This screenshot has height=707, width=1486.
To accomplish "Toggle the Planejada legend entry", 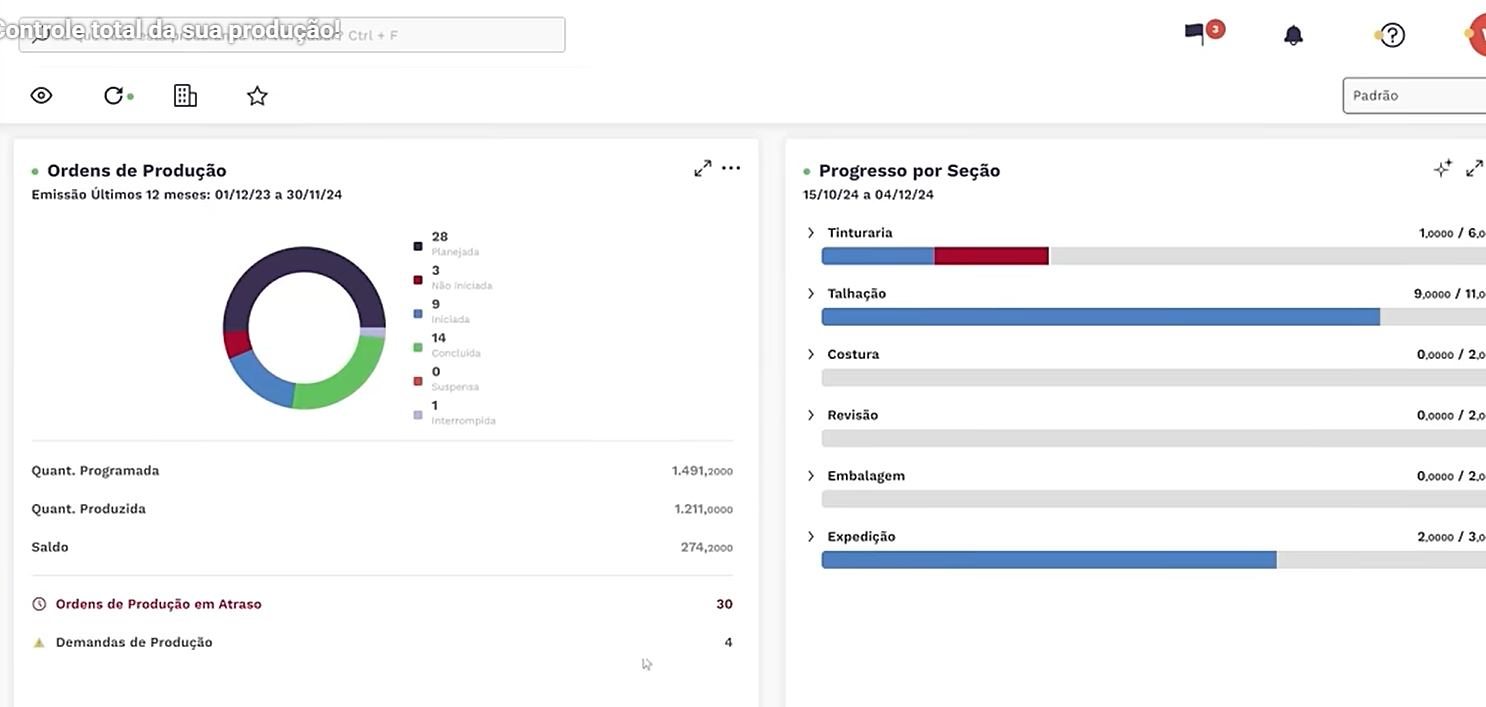I will point(440,244).
